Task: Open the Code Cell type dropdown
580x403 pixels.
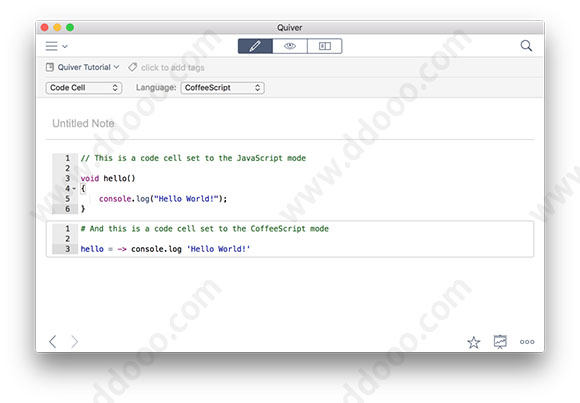Action: [84, 88]
